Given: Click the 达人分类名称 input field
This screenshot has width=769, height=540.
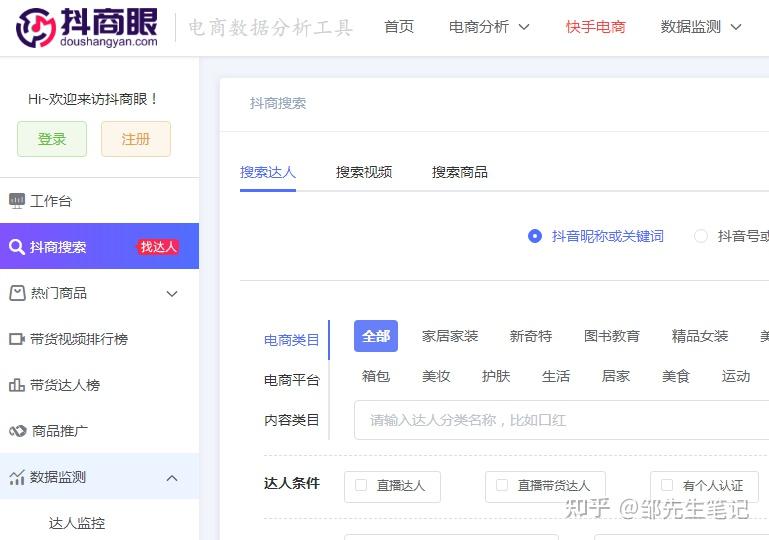Looking at the screenshot, I should [562, 420].
